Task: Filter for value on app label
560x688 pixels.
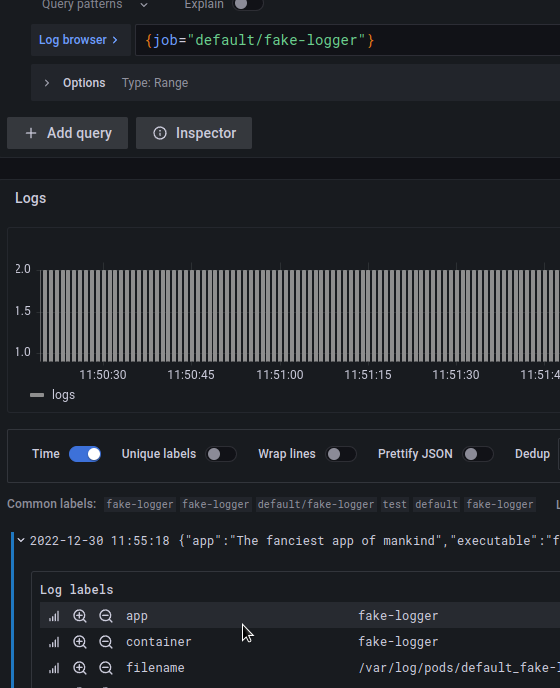Action: [x=80, y=616]
